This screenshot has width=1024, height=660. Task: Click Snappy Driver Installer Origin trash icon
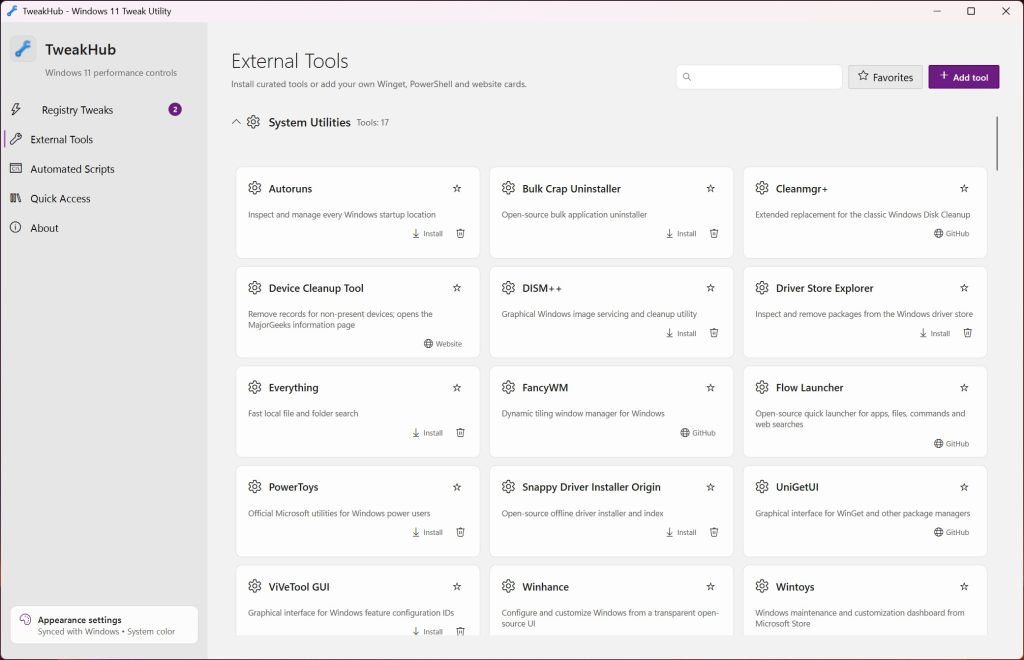(714, 532)
